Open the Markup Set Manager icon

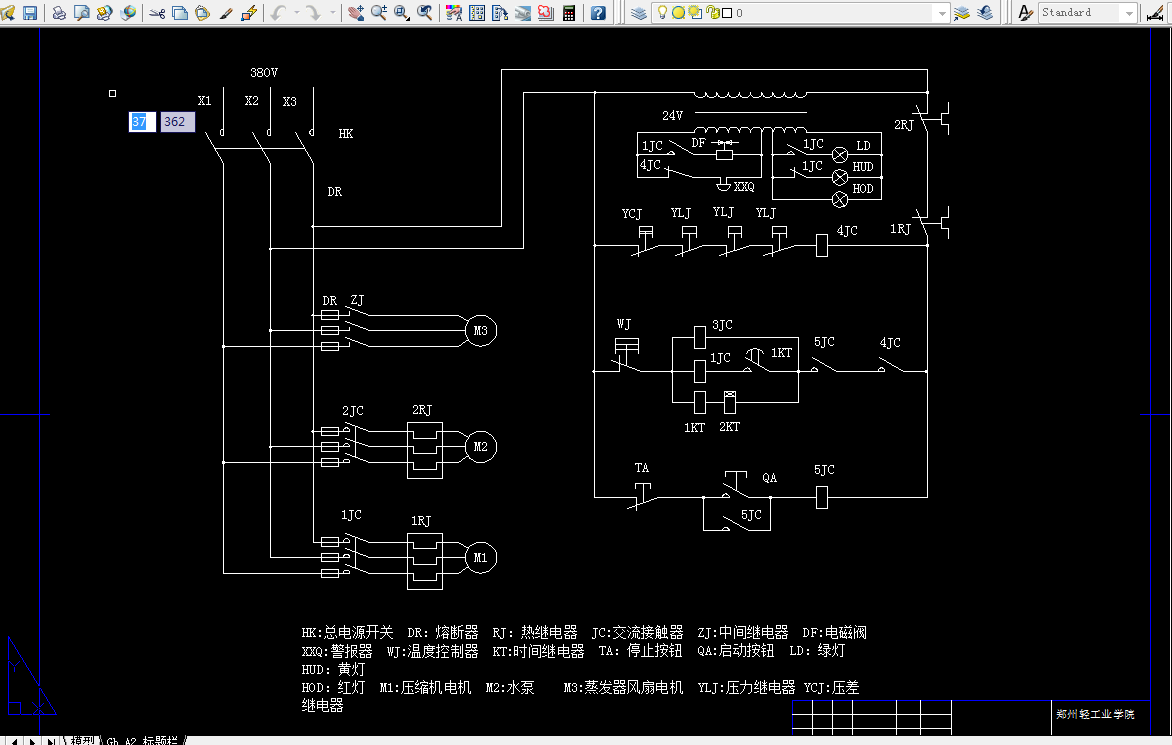point(546,13)
